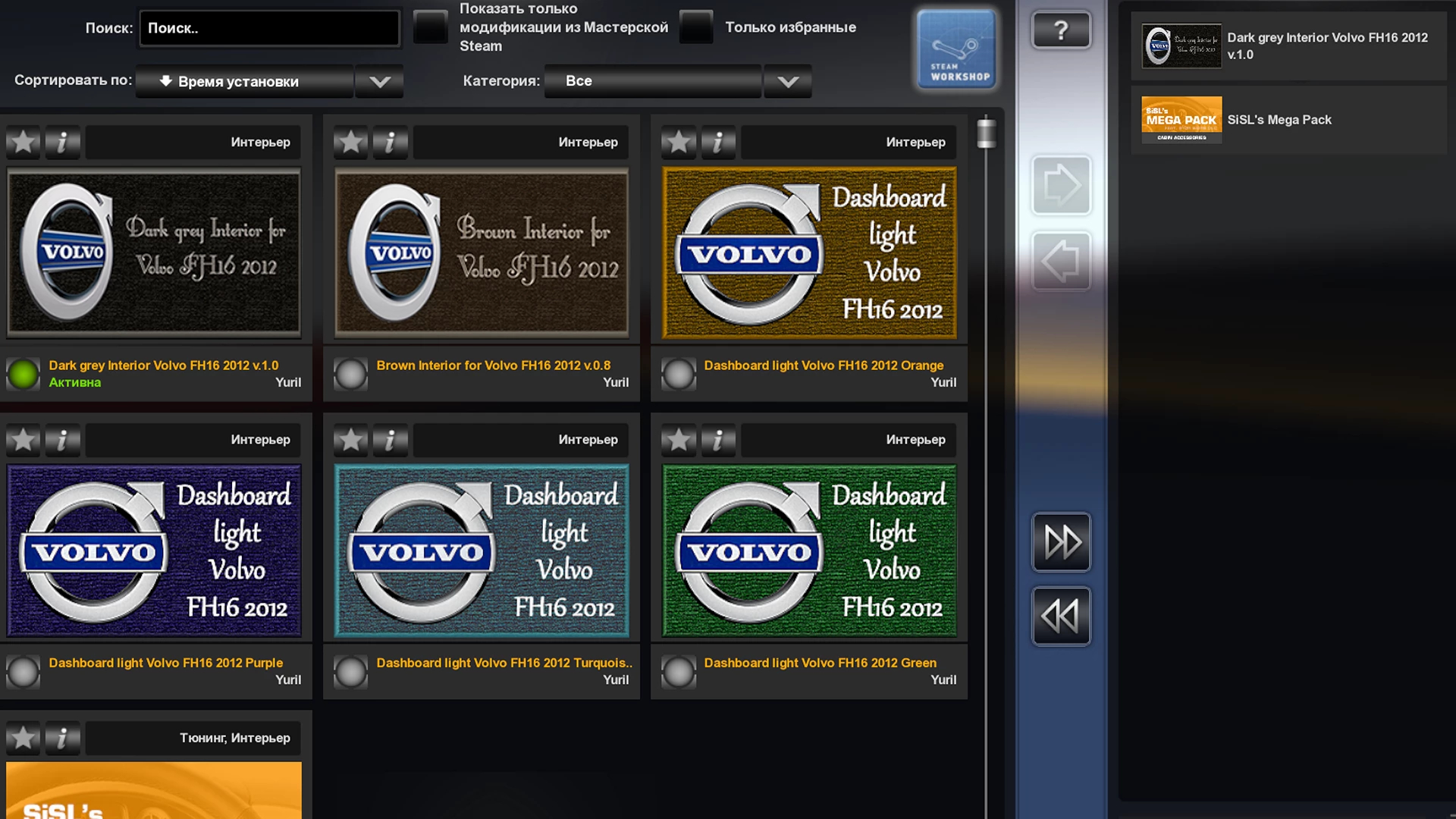Select SiSL's Mega Pack in active list
The height and width of the screenshot is (819, 1456).
point(1288,120)
